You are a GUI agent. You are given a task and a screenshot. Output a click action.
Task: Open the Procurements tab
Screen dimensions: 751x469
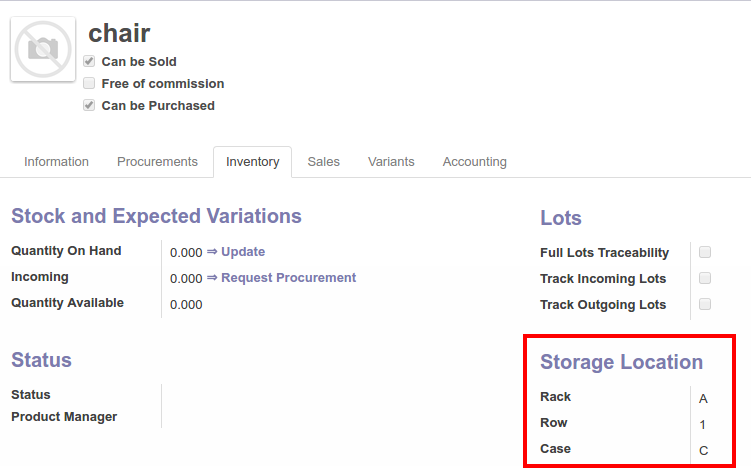(x=157, y=162)
